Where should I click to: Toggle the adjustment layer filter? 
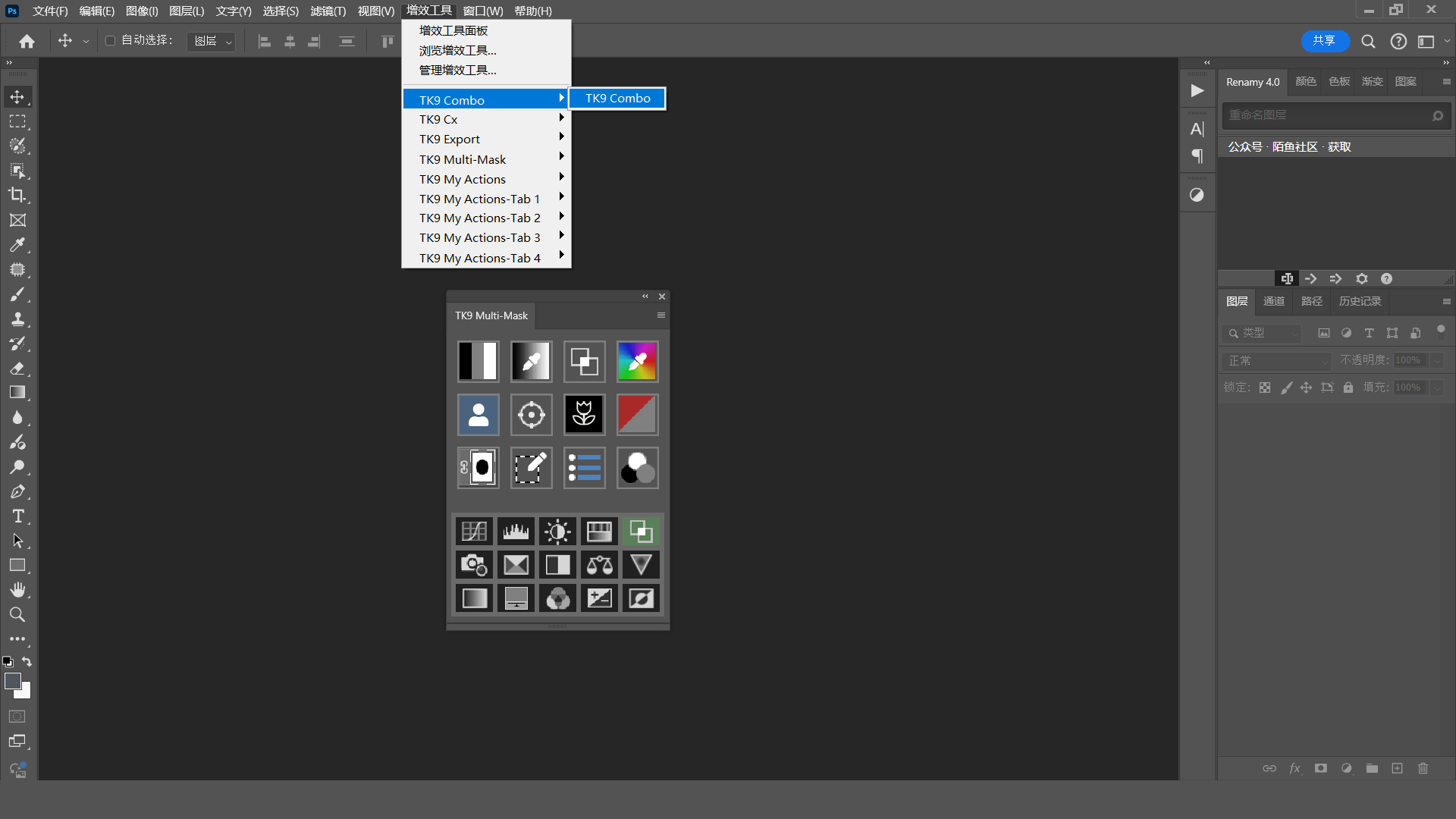pyautogui.click(x=1346, y=333)
